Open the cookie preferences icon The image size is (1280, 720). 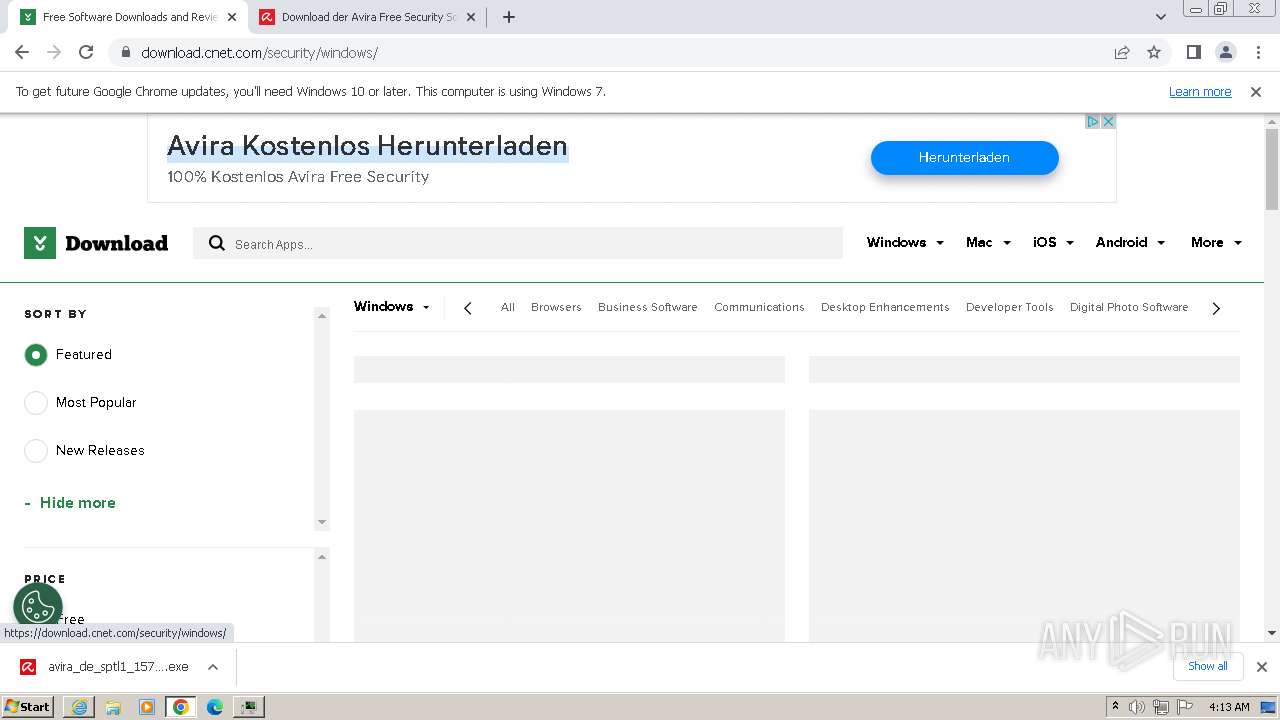coord(38,606)
